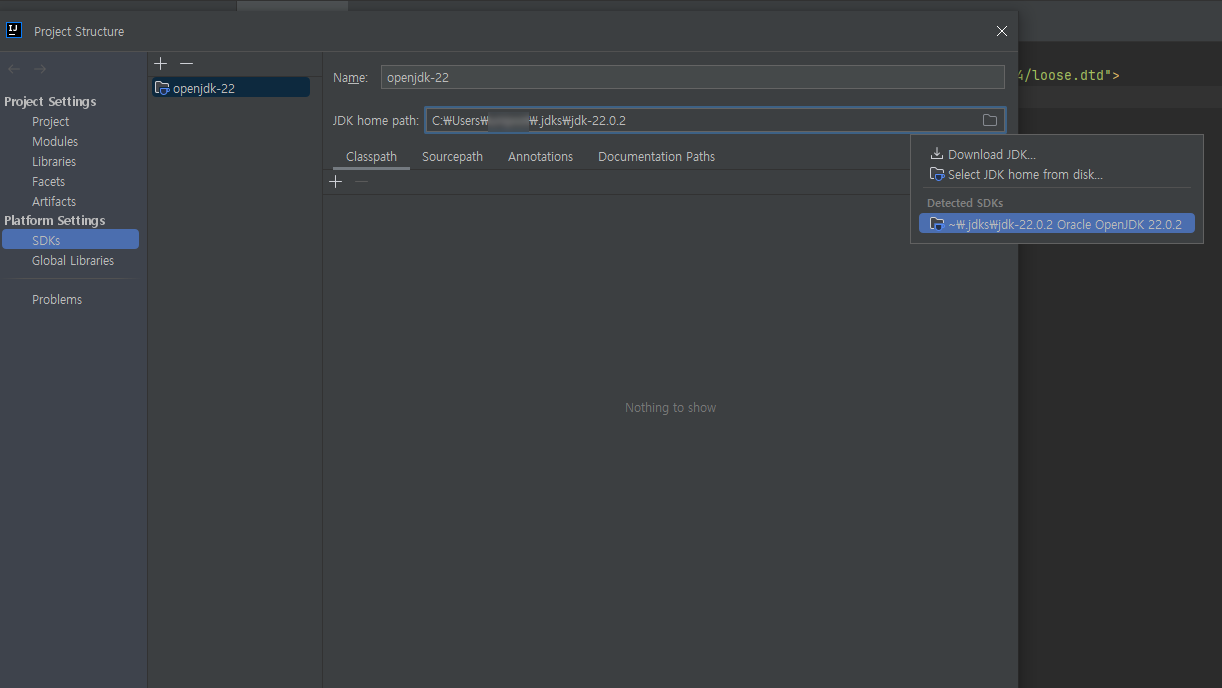Navigate back with the left arrow
1222x688 pixels.
click(14, 69)
